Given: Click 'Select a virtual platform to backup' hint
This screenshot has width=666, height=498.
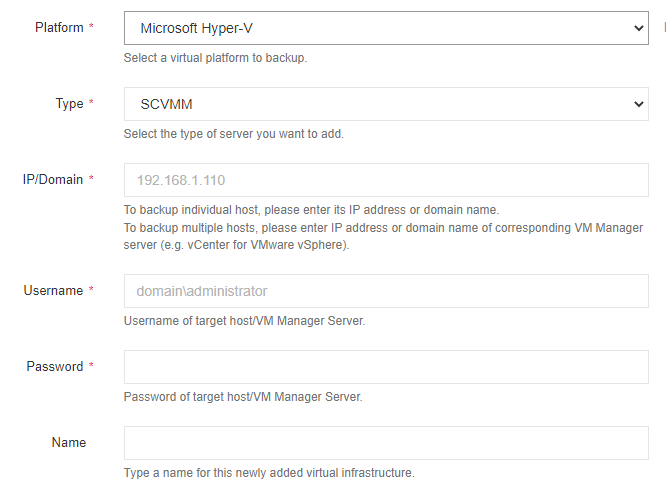Looking at the screenshot, I should coord(215,58).
